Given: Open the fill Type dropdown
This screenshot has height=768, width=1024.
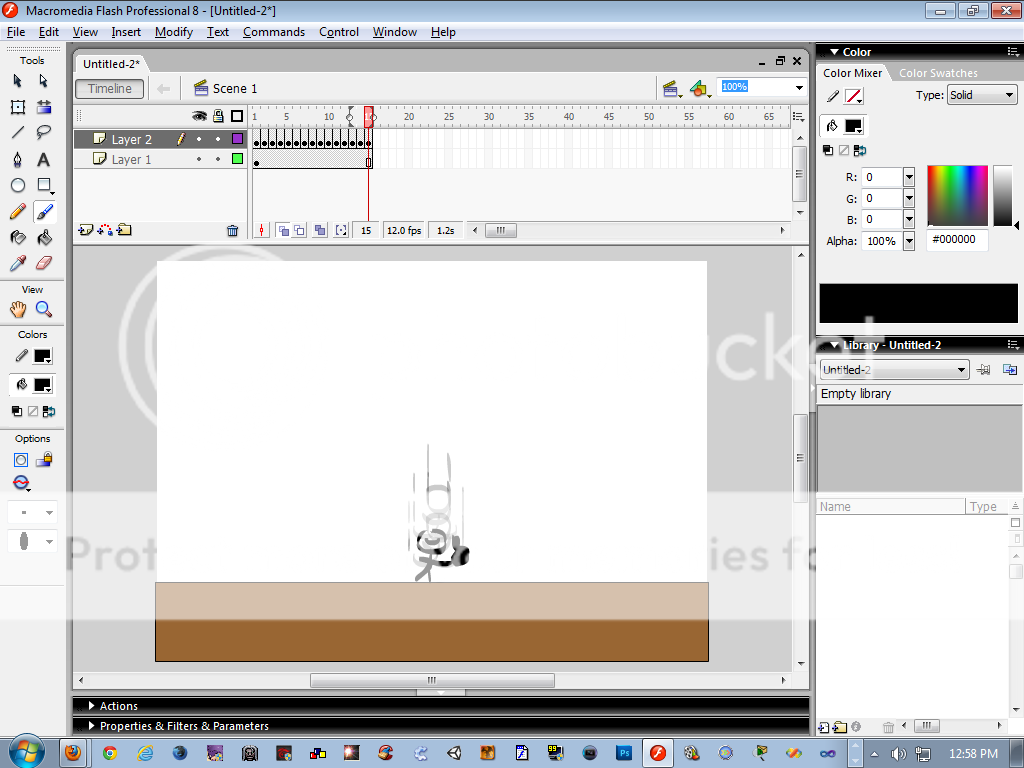Looking at the screenshot, I should pyautogui.click(x=981, y=96).
